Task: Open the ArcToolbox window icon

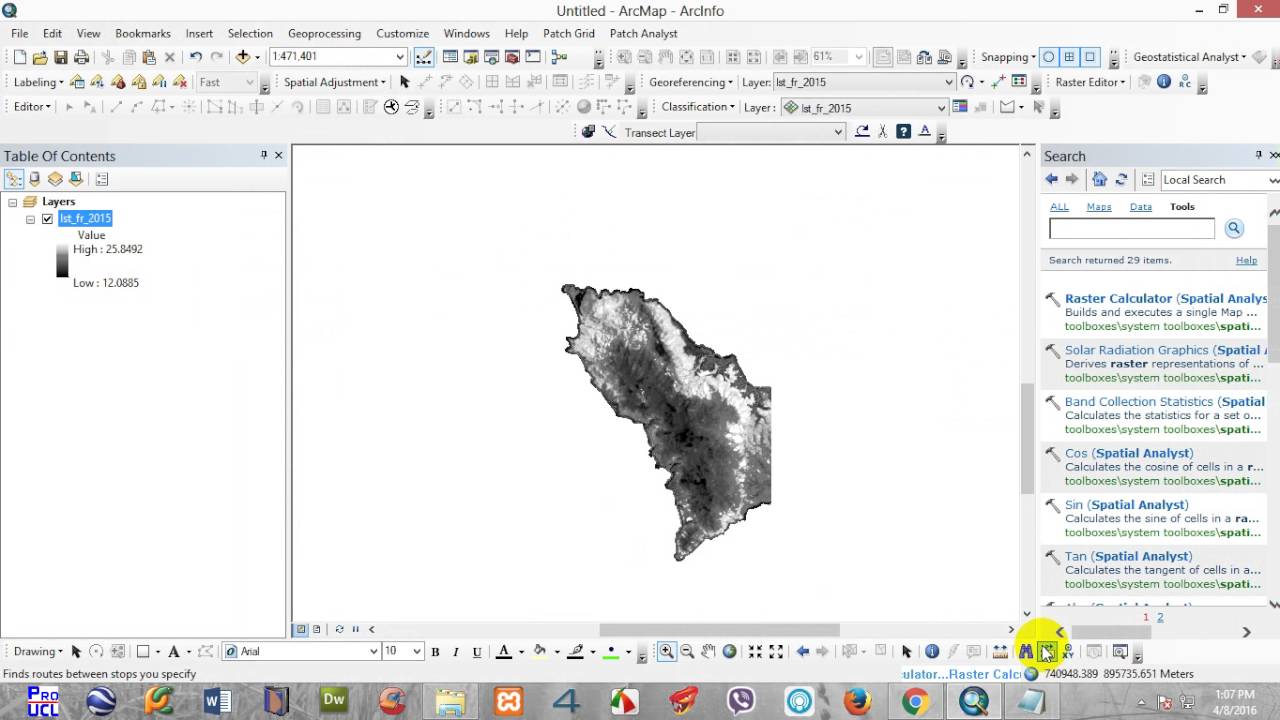Action: pos(513,57)
